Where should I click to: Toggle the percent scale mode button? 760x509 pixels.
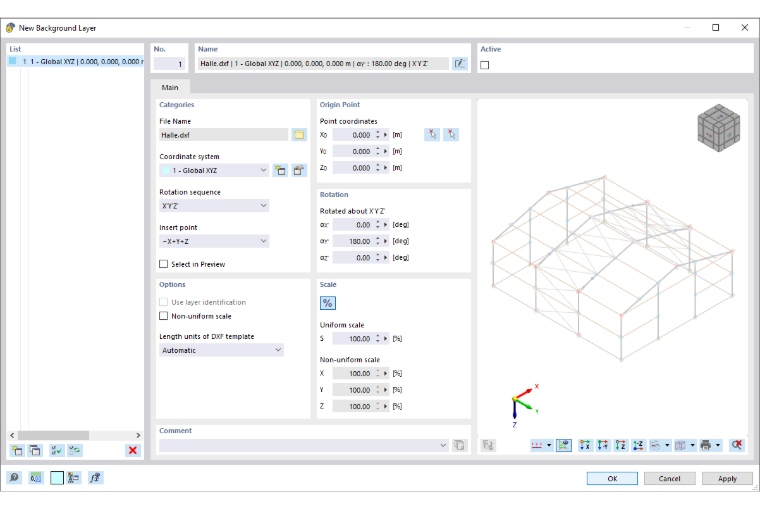[328, 303]
